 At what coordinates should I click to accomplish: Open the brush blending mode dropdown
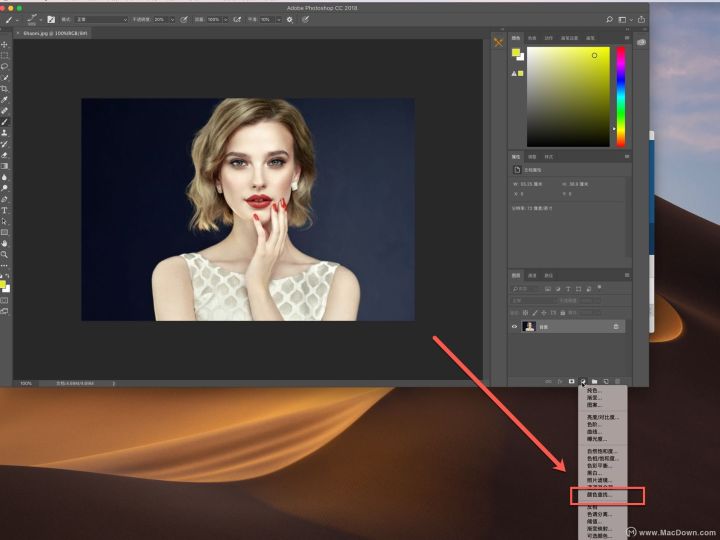coord(101,20)
